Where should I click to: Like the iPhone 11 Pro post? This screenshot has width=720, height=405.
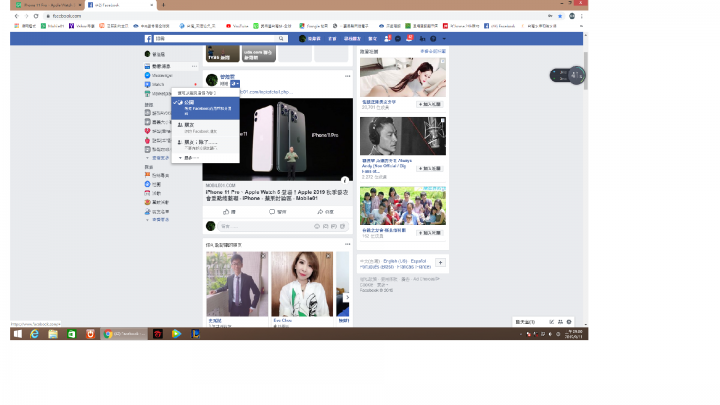(x=229, y=212)
